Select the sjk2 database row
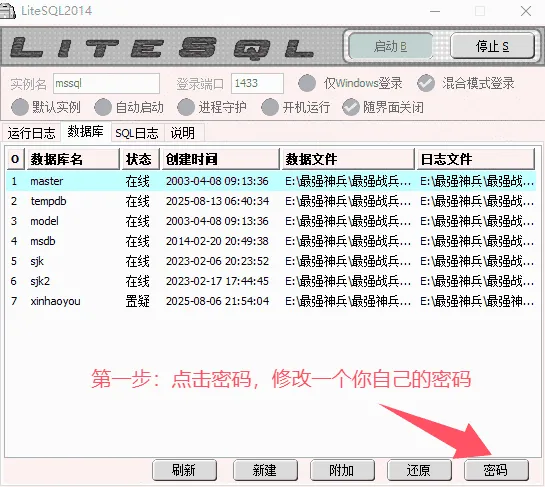This screenshot has height=487, width=545. (x=271, y=281)
